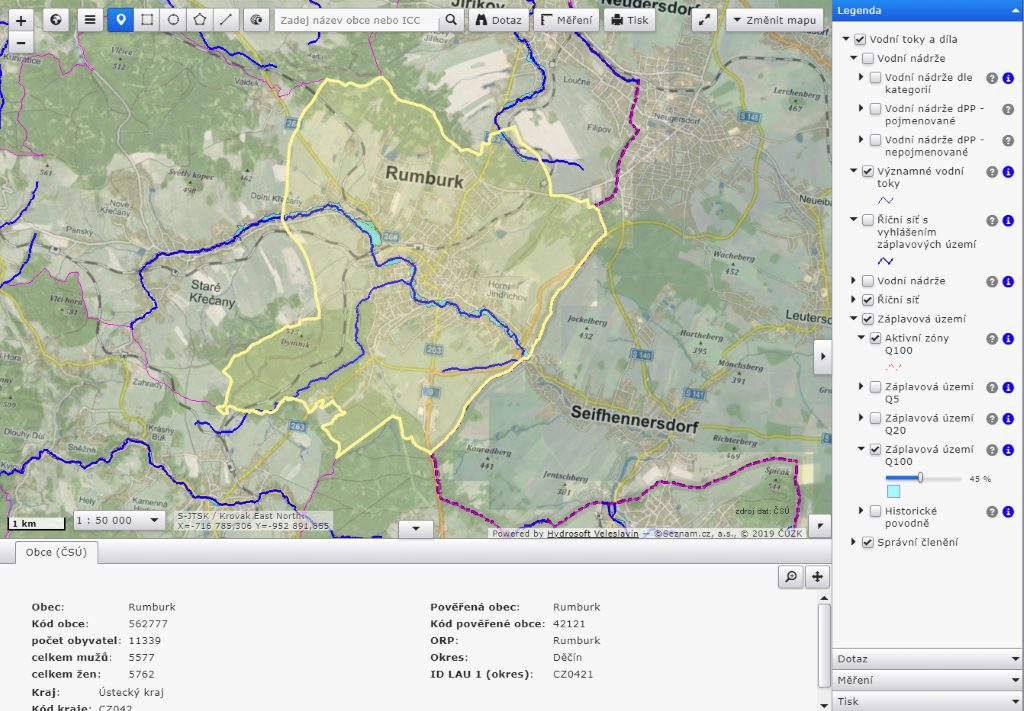Select the rectangle selection tool
Viewport: 1024px width, 711px height.
point(147,20)
